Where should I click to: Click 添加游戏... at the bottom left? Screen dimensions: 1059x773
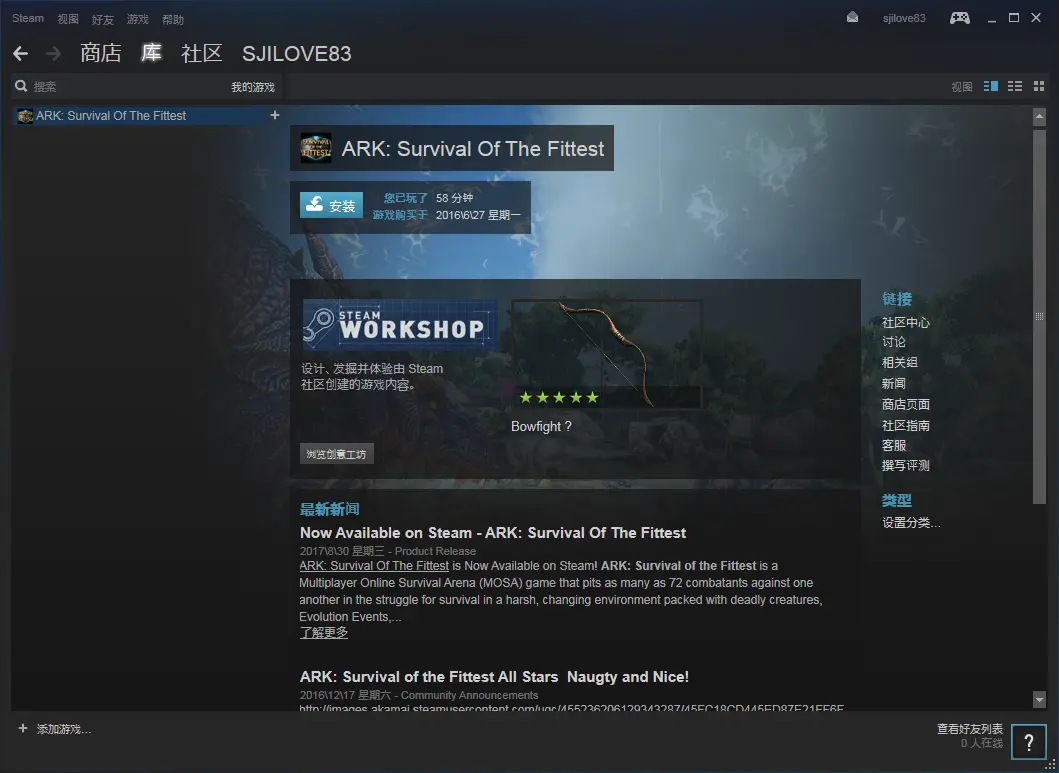[x=63, y=729]
